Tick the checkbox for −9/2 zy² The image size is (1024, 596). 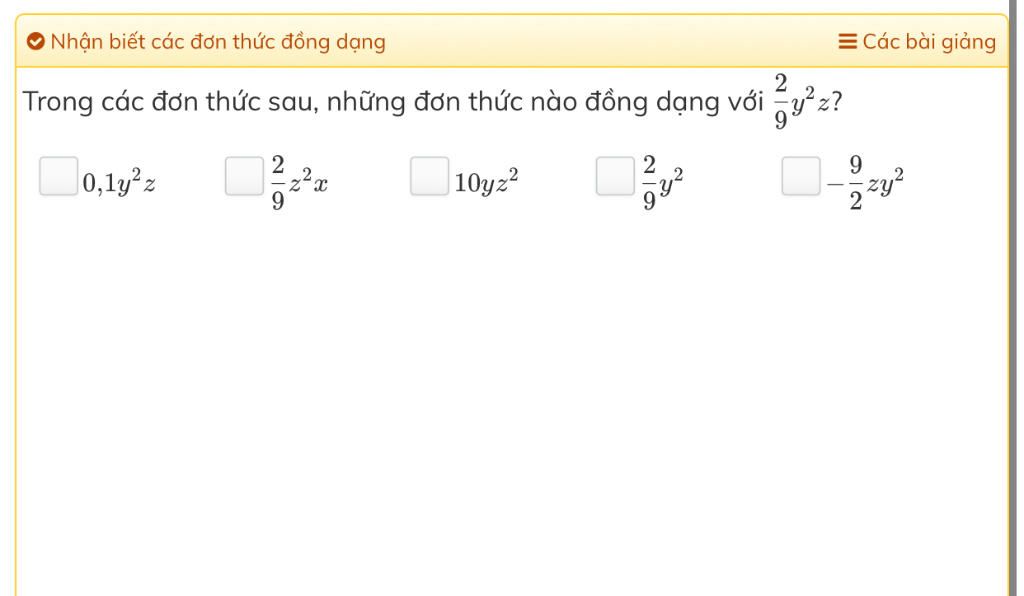pos(801,176)
